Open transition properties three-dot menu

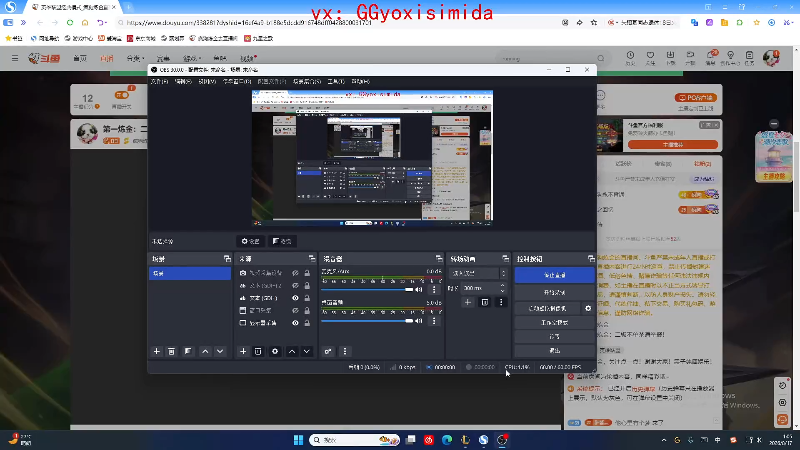point(501,303)
